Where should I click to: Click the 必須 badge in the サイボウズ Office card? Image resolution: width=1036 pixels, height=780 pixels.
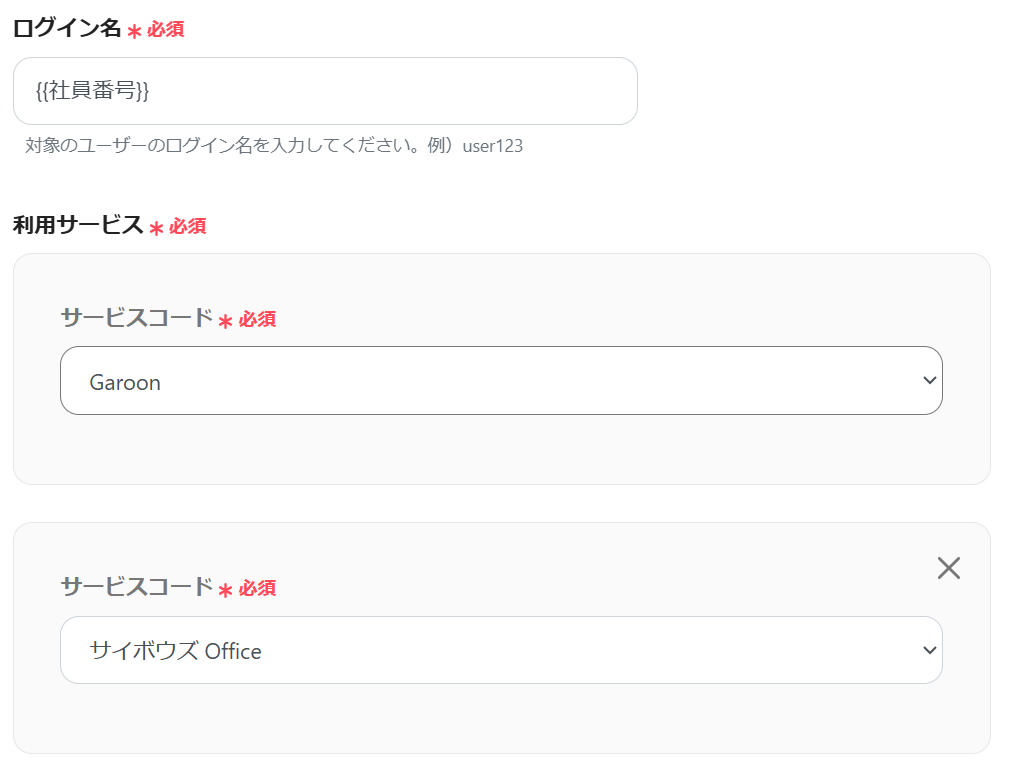[x=257, y=588]
